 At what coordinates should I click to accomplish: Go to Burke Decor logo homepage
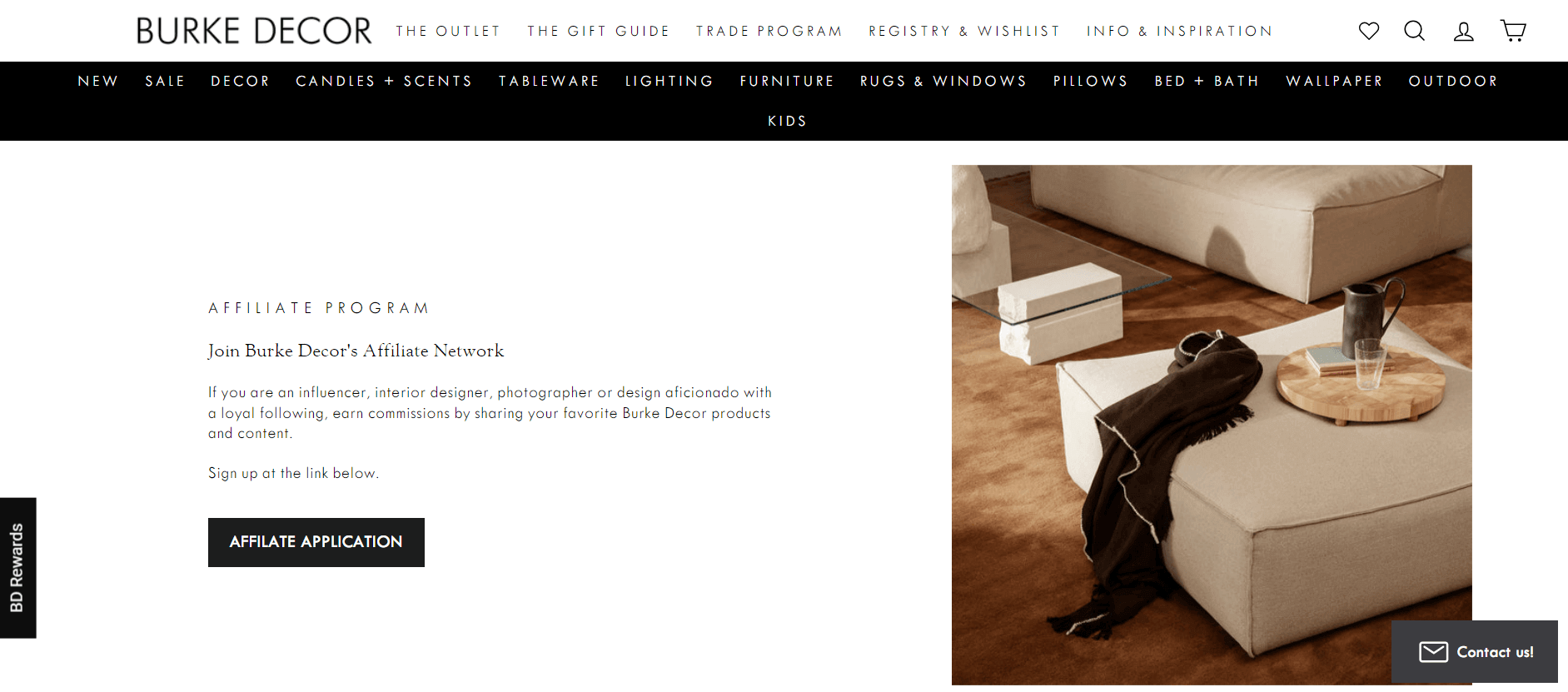click(x=254, y=31)
